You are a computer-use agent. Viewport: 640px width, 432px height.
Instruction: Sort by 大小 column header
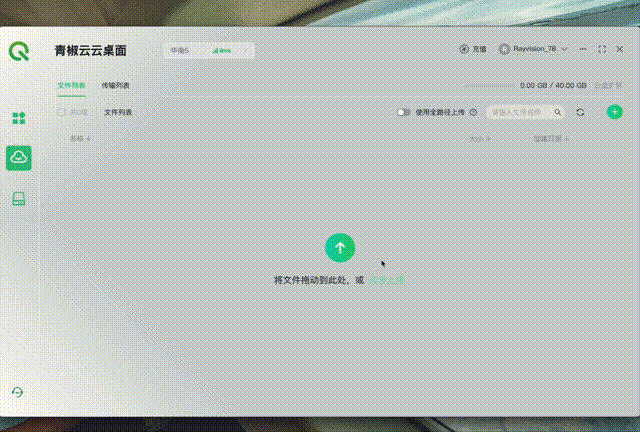click(480, 139)
